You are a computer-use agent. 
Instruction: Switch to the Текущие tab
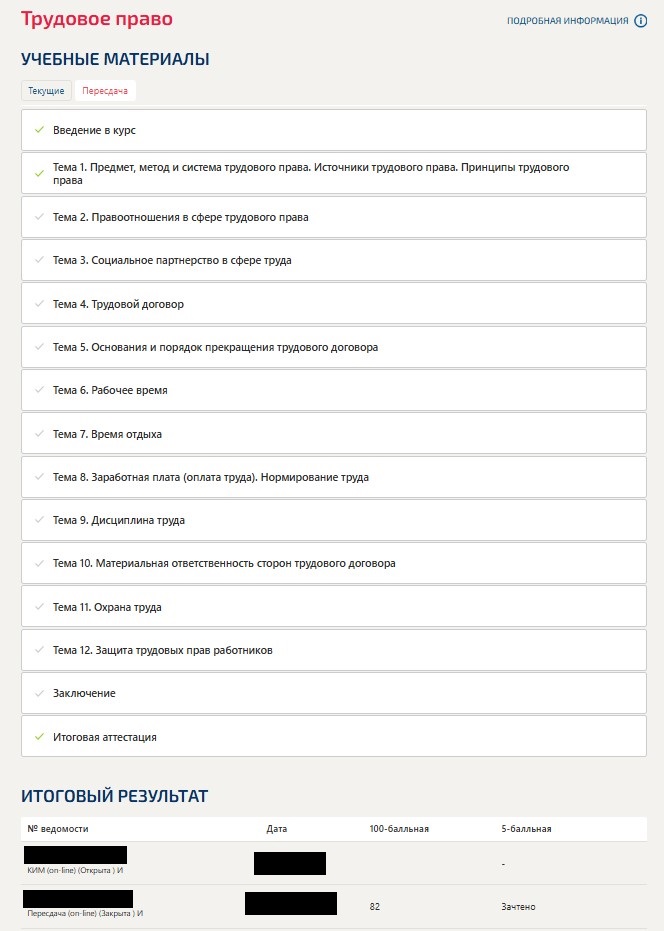46,91
